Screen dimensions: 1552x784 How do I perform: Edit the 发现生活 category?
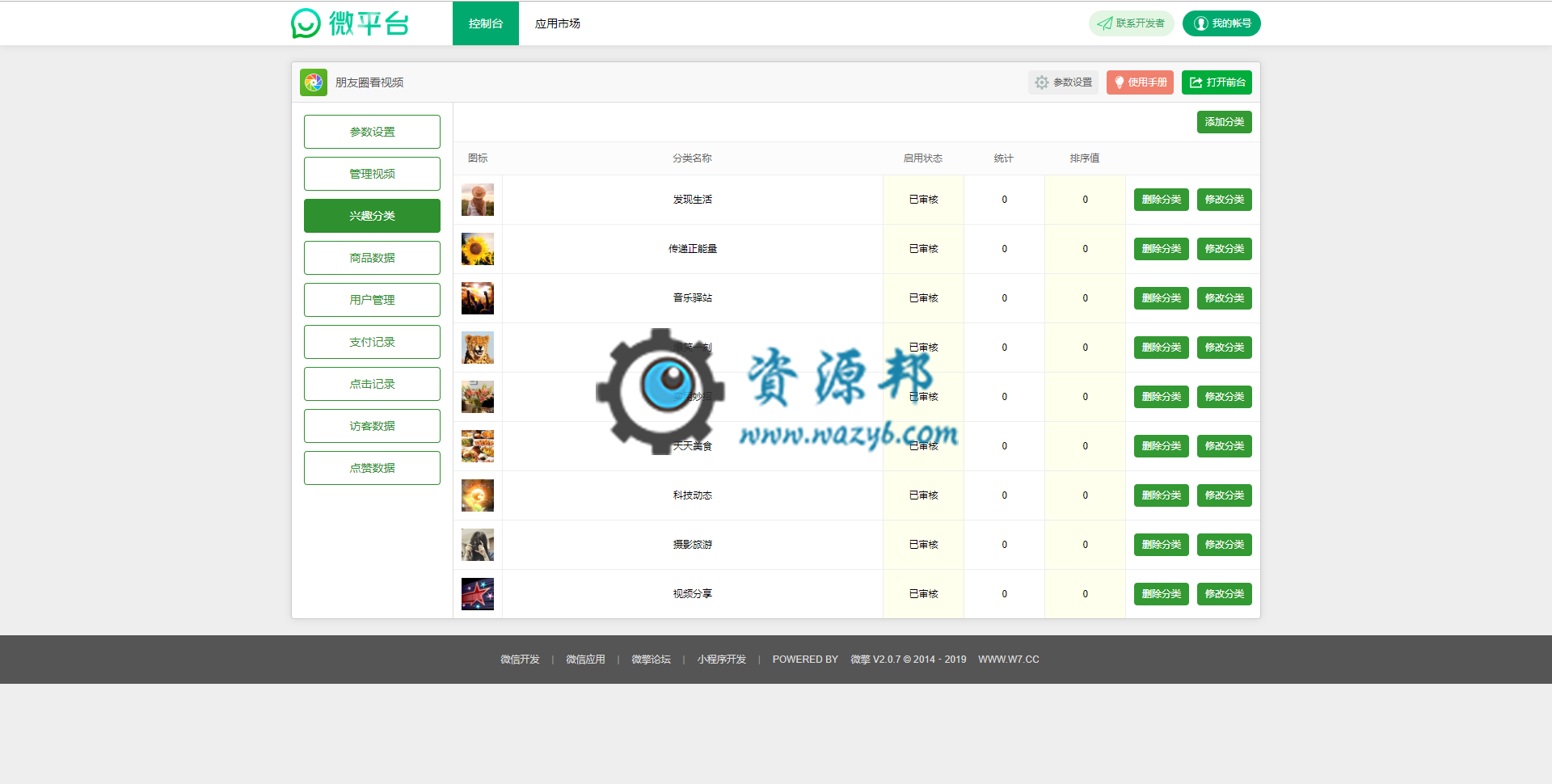point(1225,200)
